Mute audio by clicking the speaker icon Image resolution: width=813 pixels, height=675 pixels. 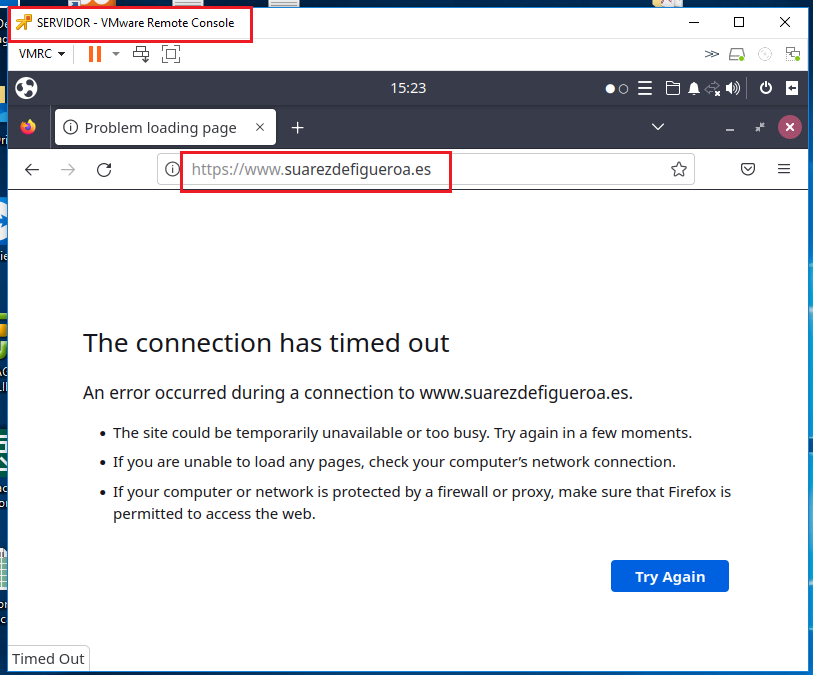pos(733,88)
